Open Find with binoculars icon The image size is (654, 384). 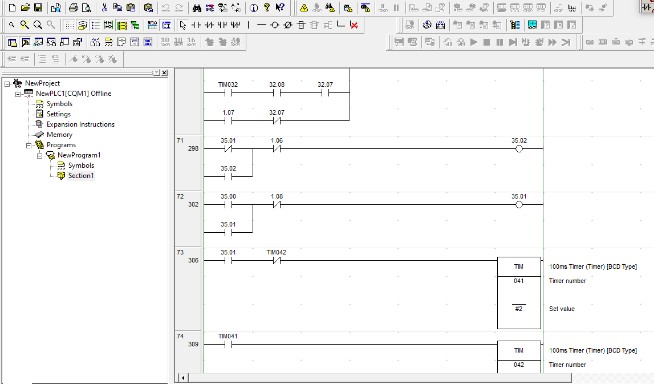197,8
